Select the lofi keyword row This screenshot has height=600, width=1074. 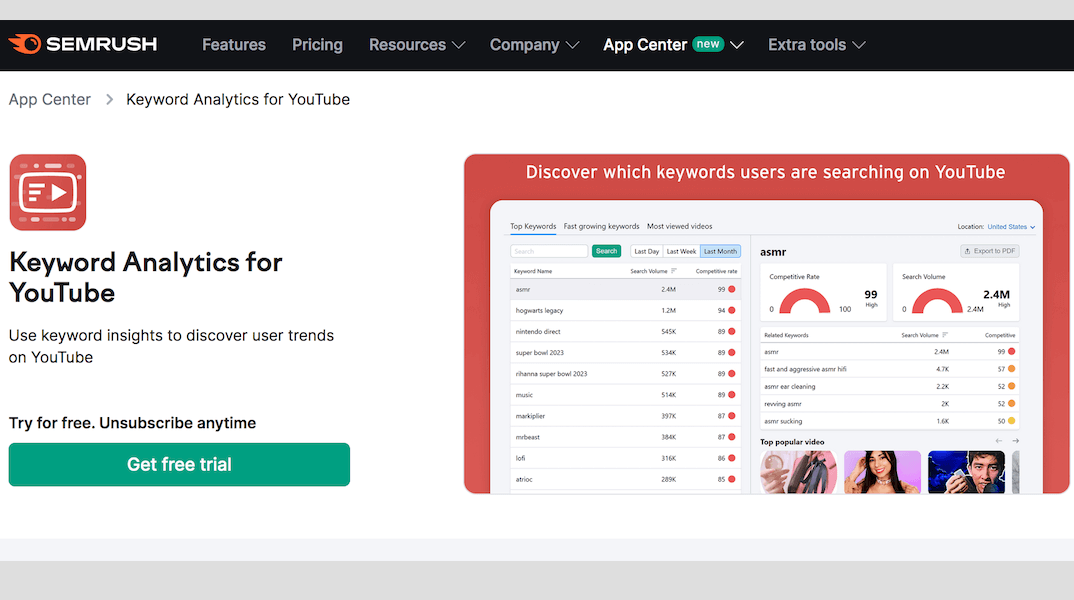pyautogui.click(x=625, y=458)
